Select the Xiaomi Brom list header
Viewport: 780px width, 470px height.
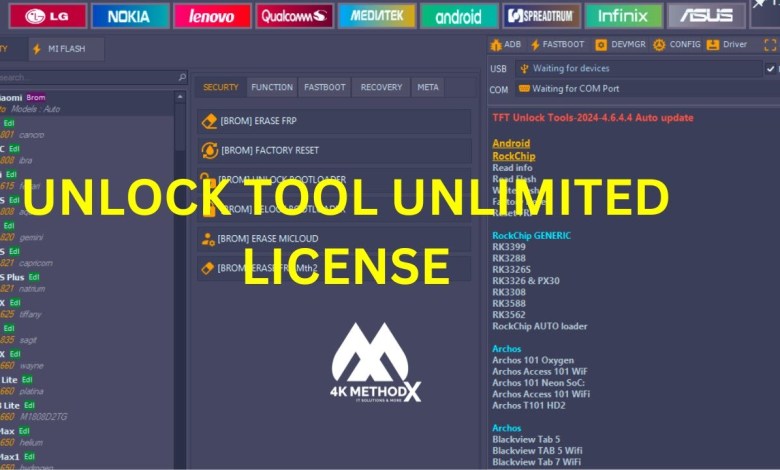(87, 103)
